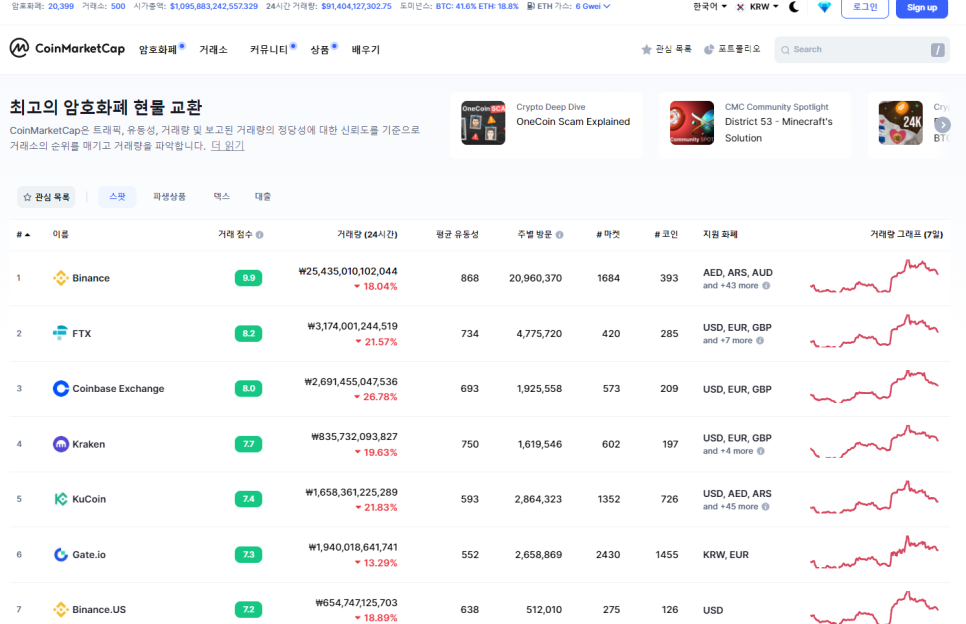This screenshot has width=966, height=624.
Task: Click the Binance.US exchange logo
Action: click(x=60, y=609)
